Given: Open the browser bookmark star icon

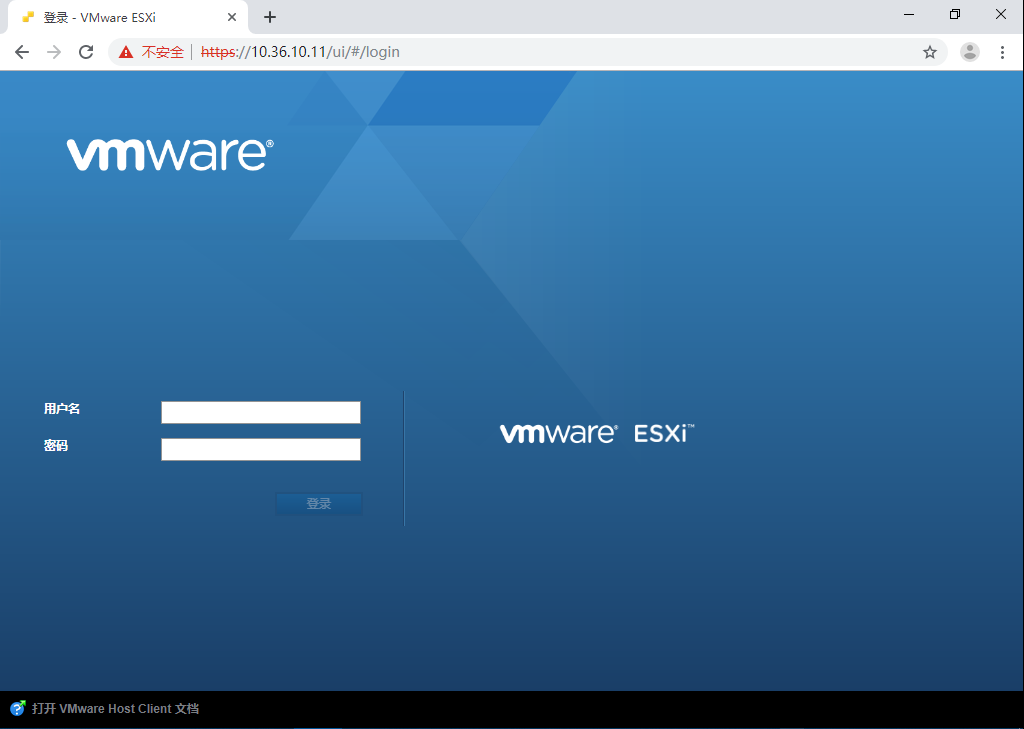Looking at the screenshot, I should pyautogui.click(x=929, y=51).
